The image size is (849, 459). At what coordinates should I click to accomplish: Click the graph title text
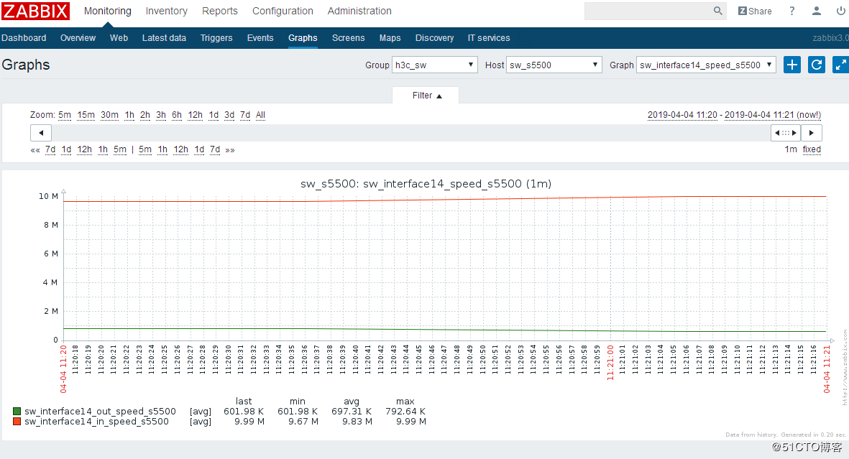tap(426, 184)
